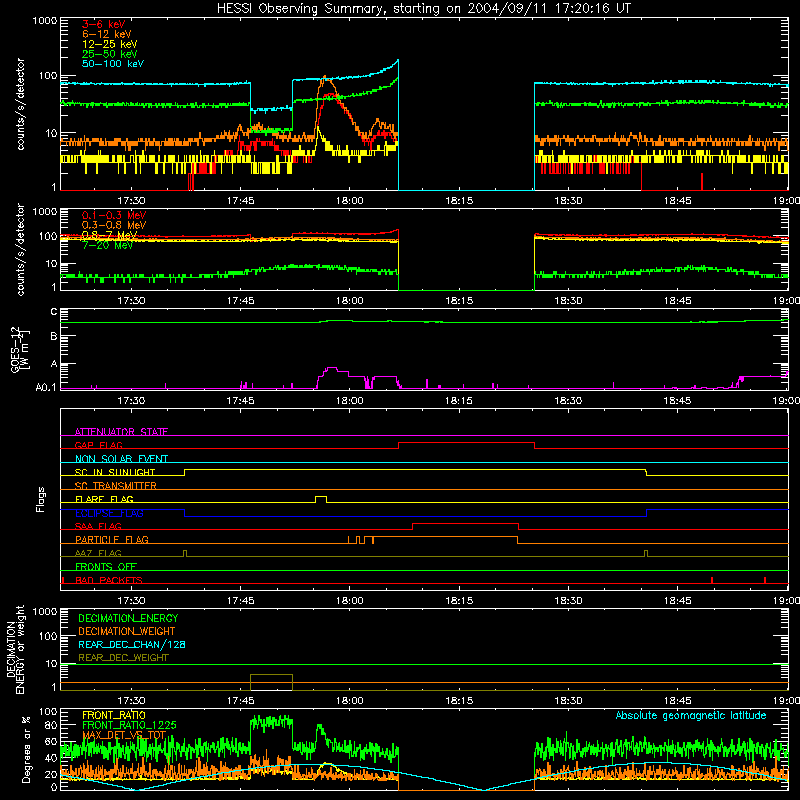Viewport: 800px width, 800px height.
Task: Click the FRONT_RATIO legend label
Action: pos(114,715)
